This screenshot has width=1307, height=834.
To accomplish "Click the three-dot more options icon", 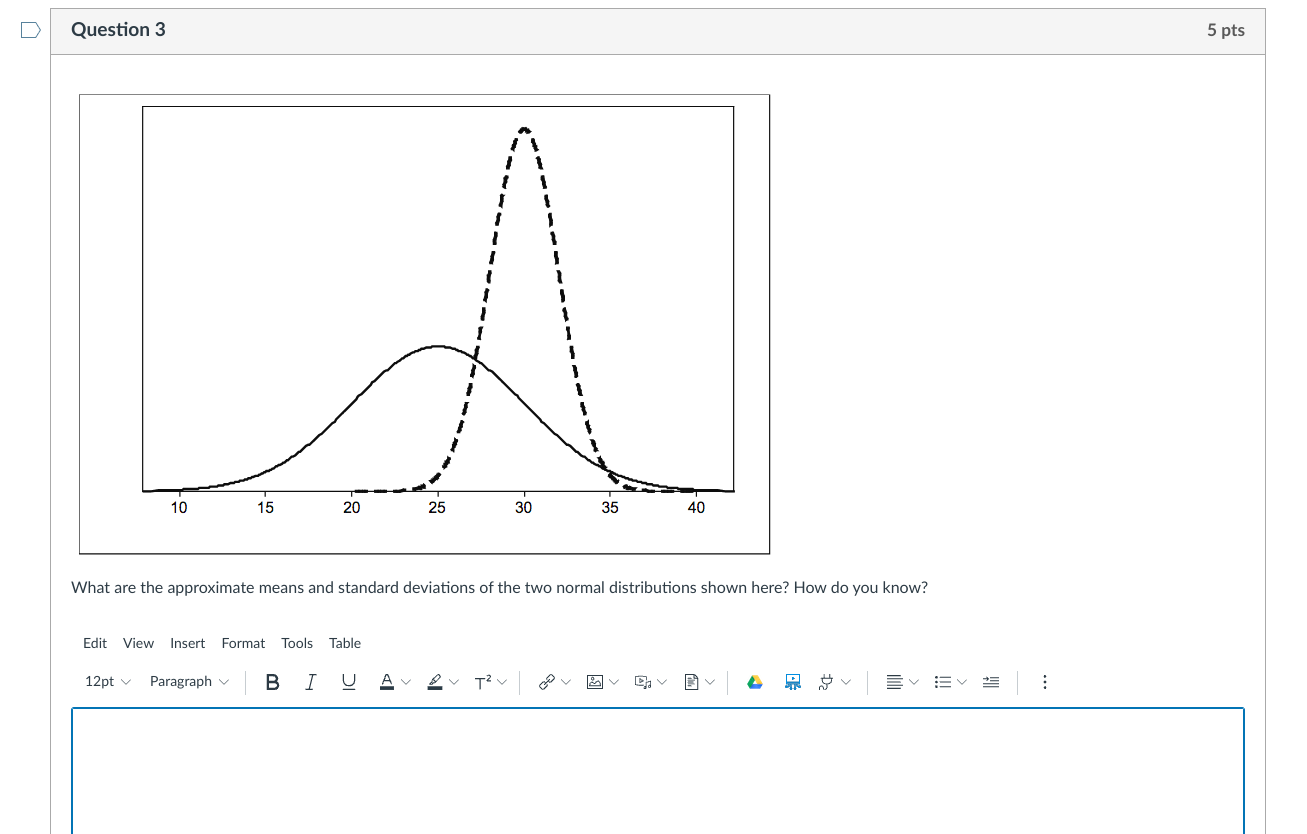I will pos(1044,682).
